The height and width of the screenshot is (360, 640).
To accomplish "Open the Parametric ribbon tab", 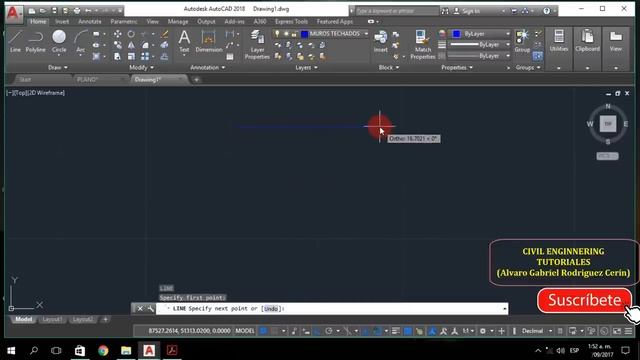I will tap(124, 22).
